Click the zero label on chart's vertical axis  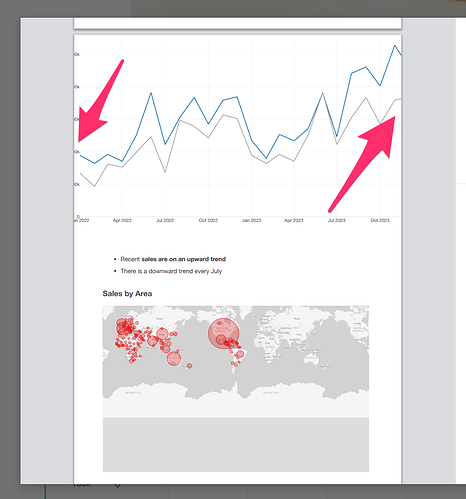78,217
